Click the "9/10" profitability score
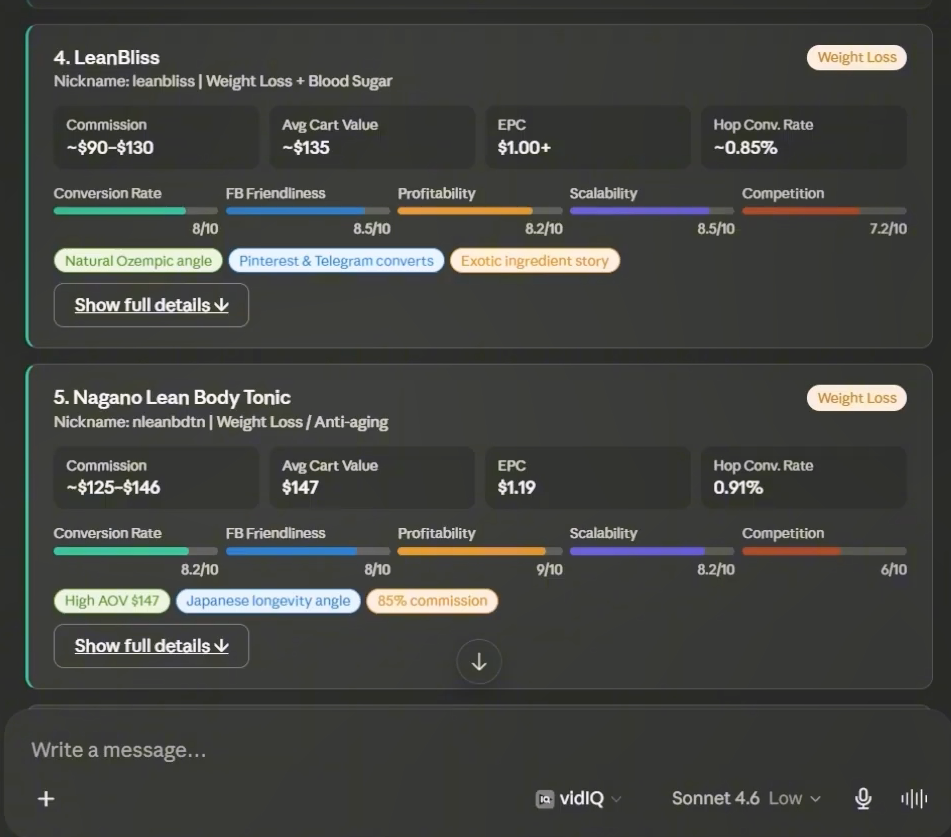951x837 pixels. tap(549, 570)
